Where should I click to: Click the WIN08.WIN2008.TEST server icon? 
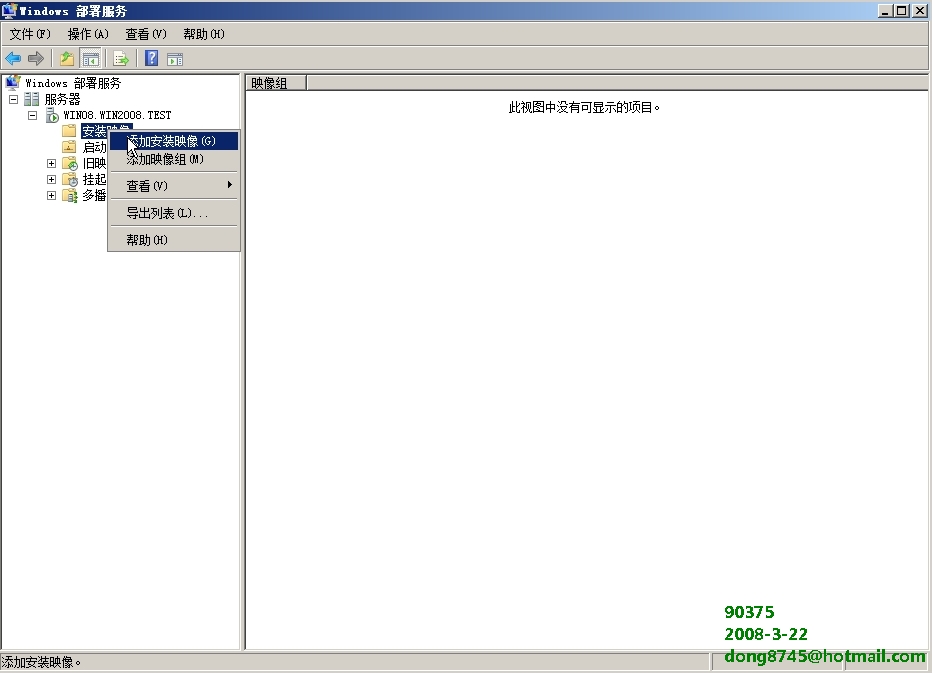[x=52, y=115]
